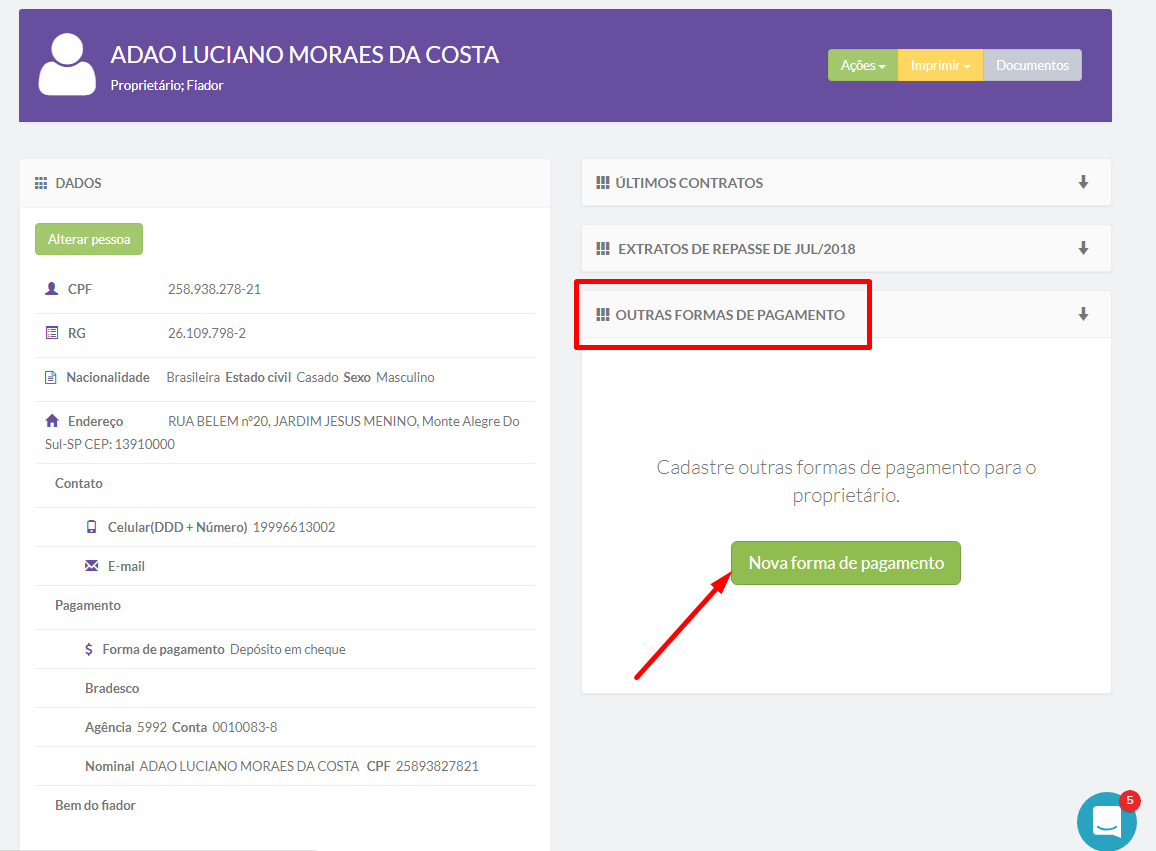Click the grid icon beside DADOS
This screenshot has height=851, width=1156.
(41, 184)
